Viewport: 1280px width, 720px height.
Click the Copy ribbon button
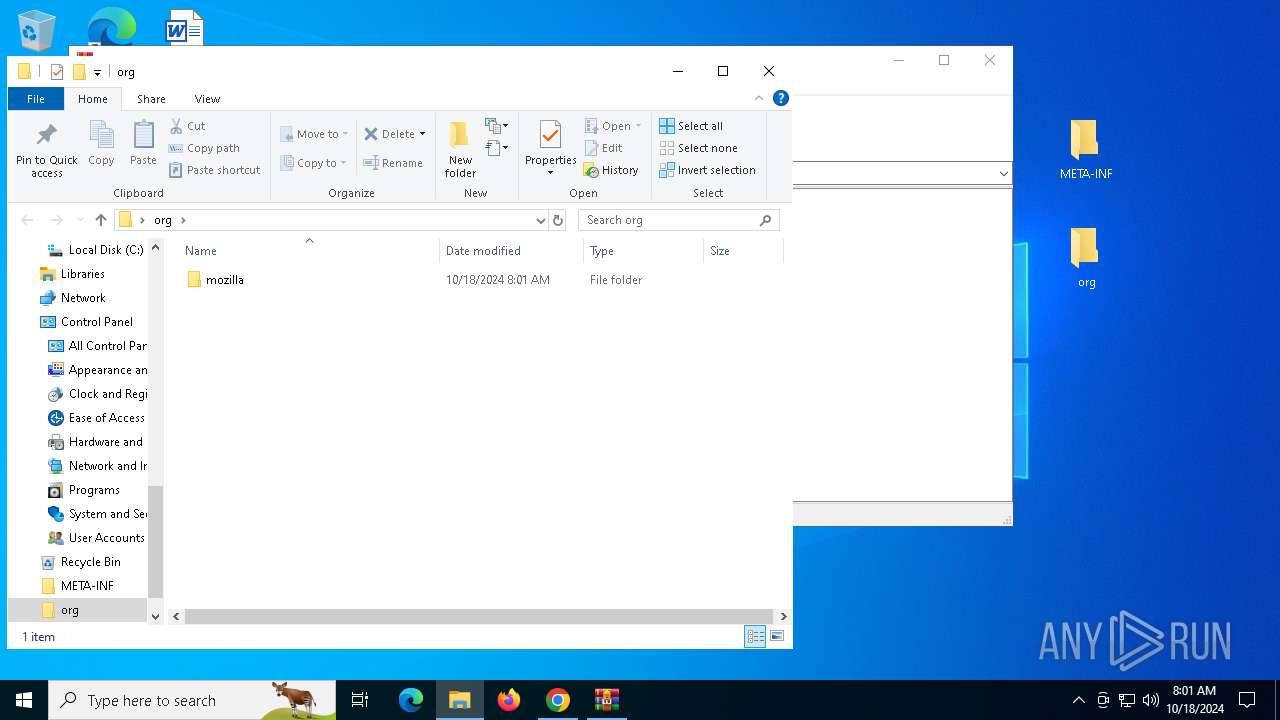tap(101, 145)
